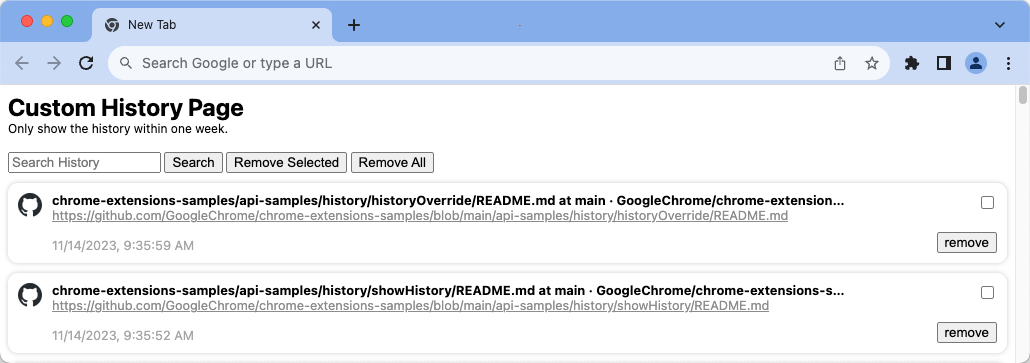Open the showHistory README.md GitHub link
Image resolution: width=1030 pixels, height=363 pixels.
[411, 306]
